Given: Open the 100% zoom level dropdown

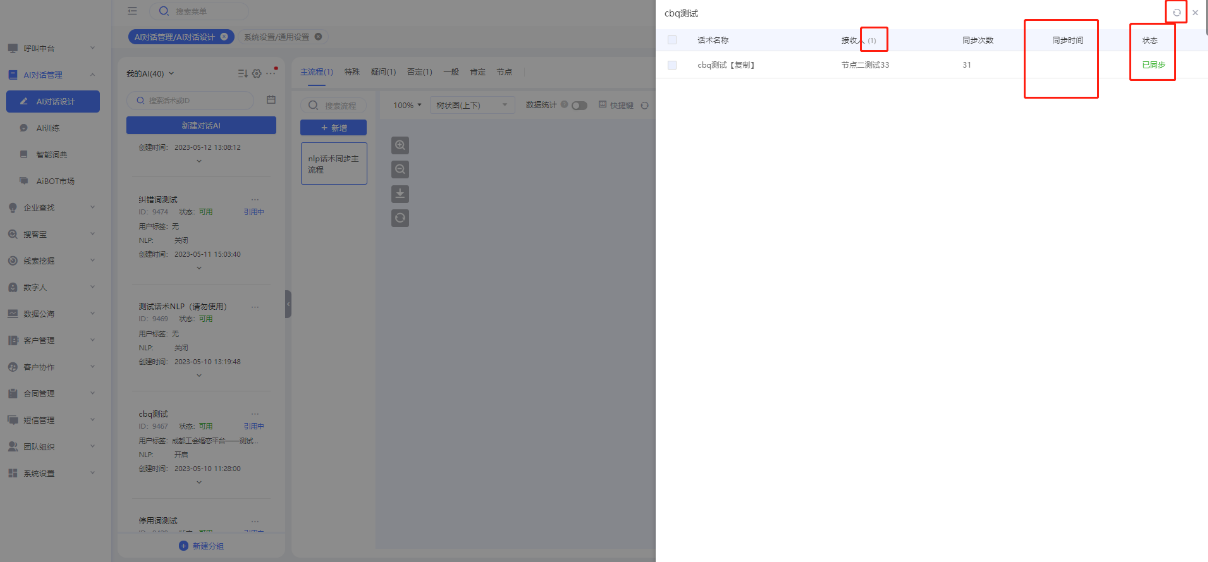Looking at the screenshot, I should click(406, 105).
